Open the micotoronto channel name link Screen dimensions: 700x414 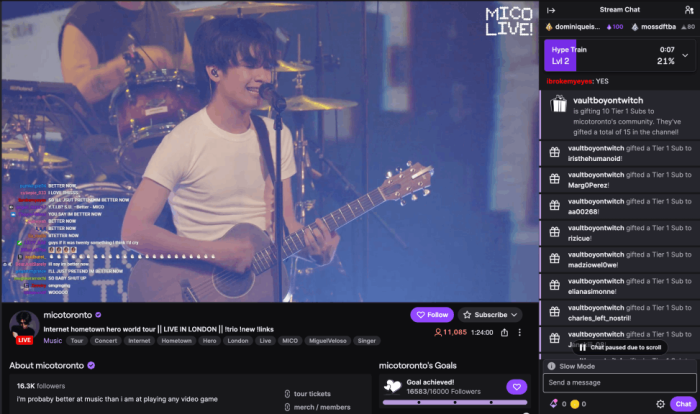[68, 315]
